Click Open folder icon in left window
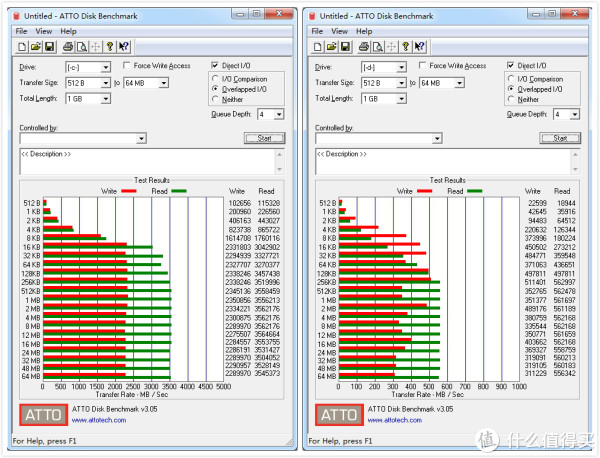Viewport: 600px width, 458px height. coord(36,47)
